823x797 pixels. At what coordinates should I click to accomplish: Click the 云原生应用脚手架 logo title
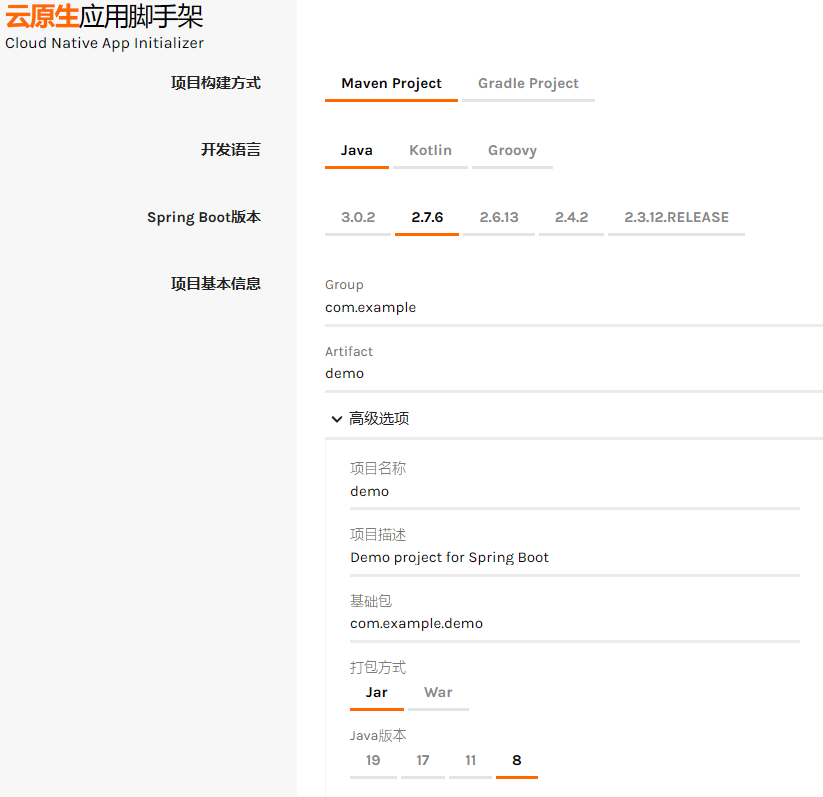pyautogui.click(x=104, y=16)
